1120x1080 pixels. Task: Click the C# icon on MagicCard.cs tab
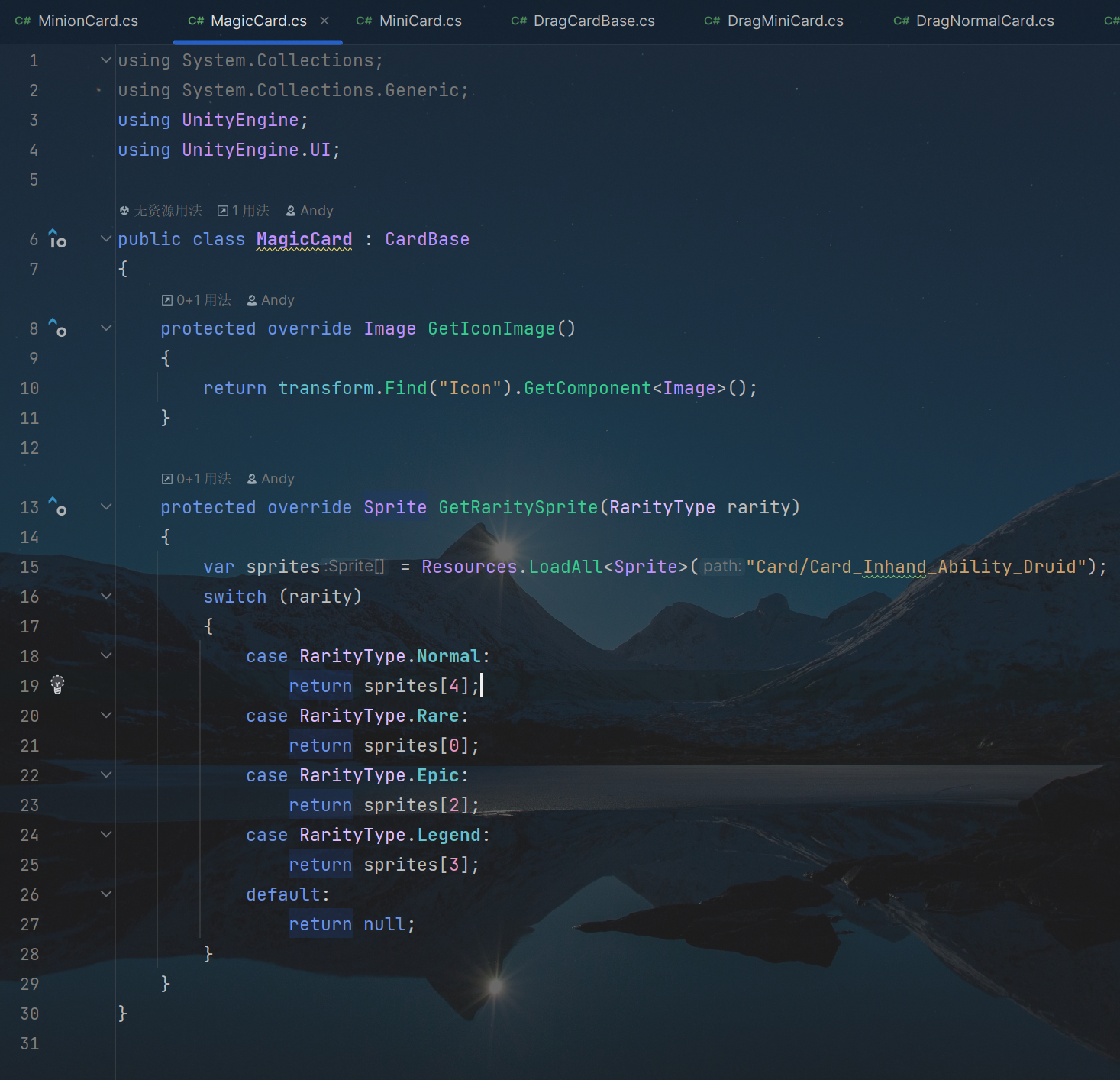[x=196, y=21]
